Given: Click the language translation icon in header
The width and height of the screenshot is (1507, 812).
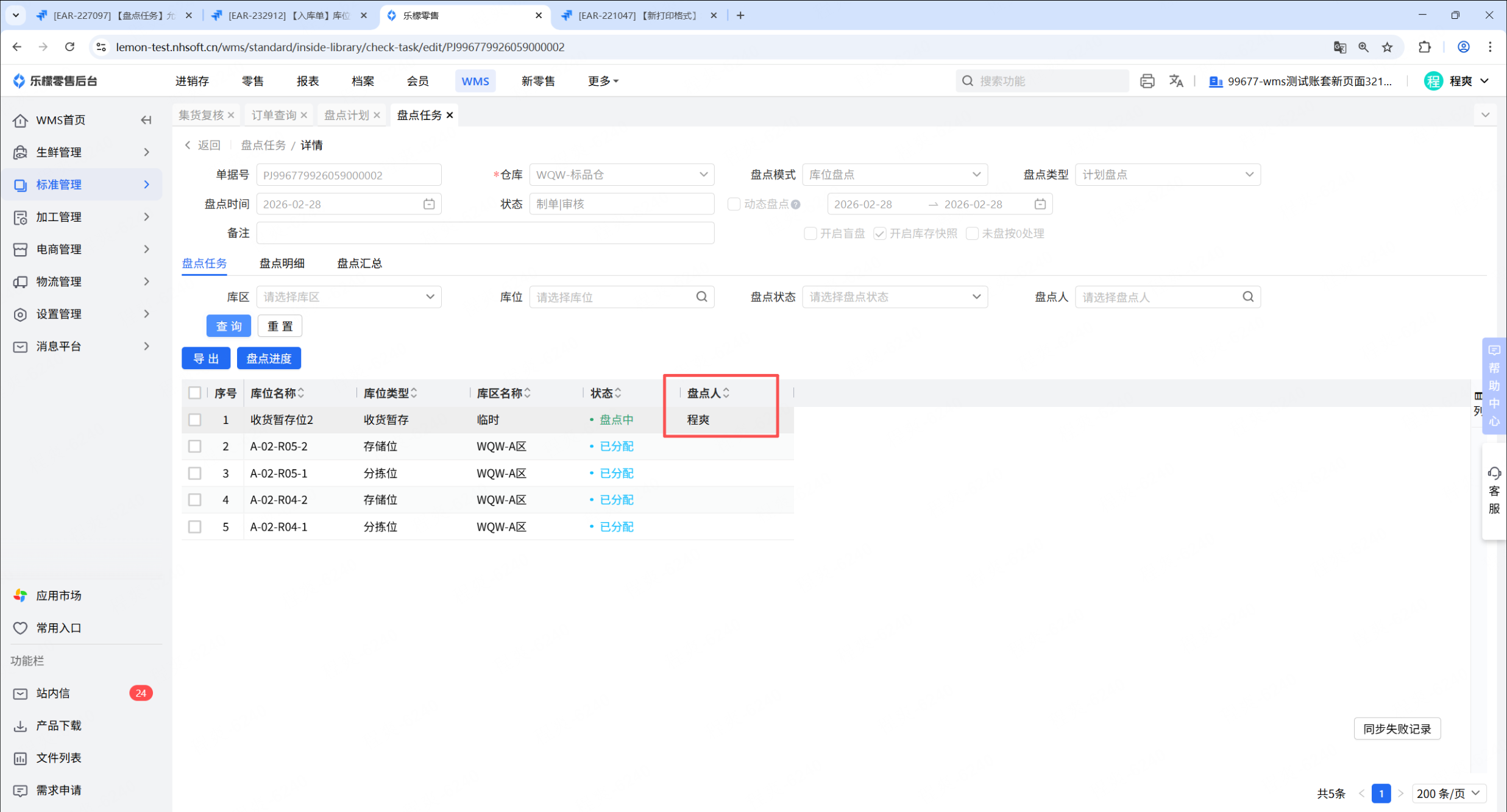Looking at the screenshot, I should point(1175,81).
